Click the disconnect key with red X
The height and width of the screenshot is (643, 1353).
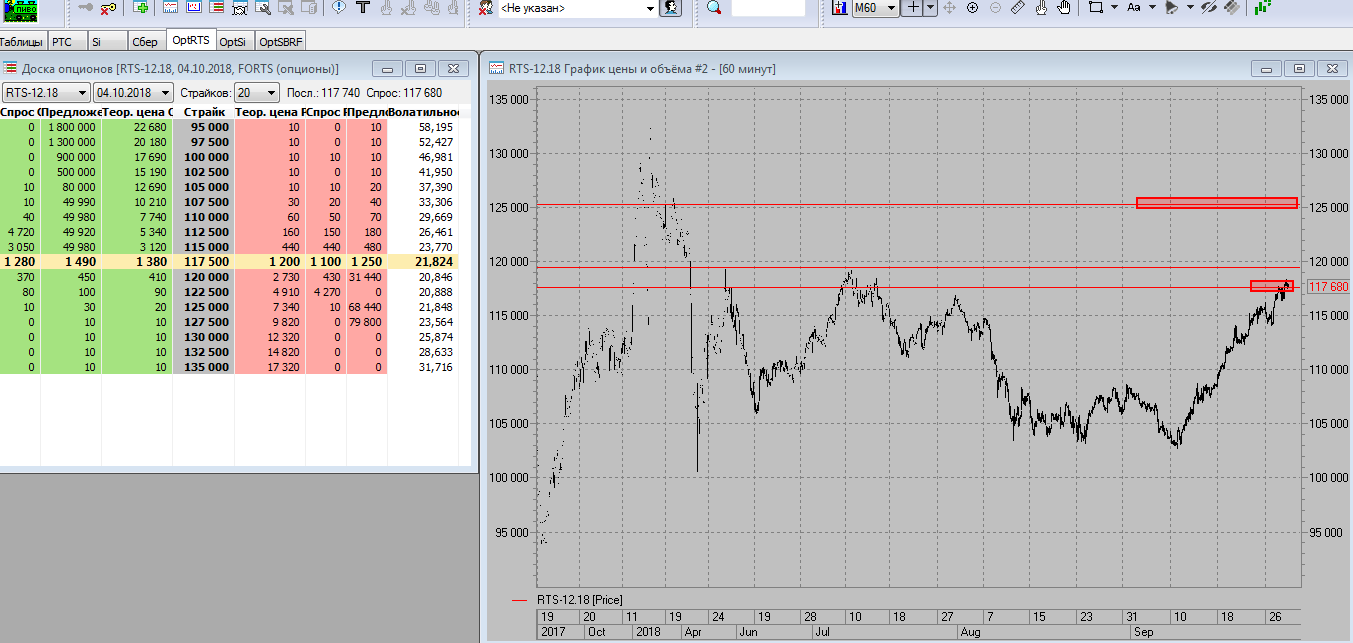point(109,7)
